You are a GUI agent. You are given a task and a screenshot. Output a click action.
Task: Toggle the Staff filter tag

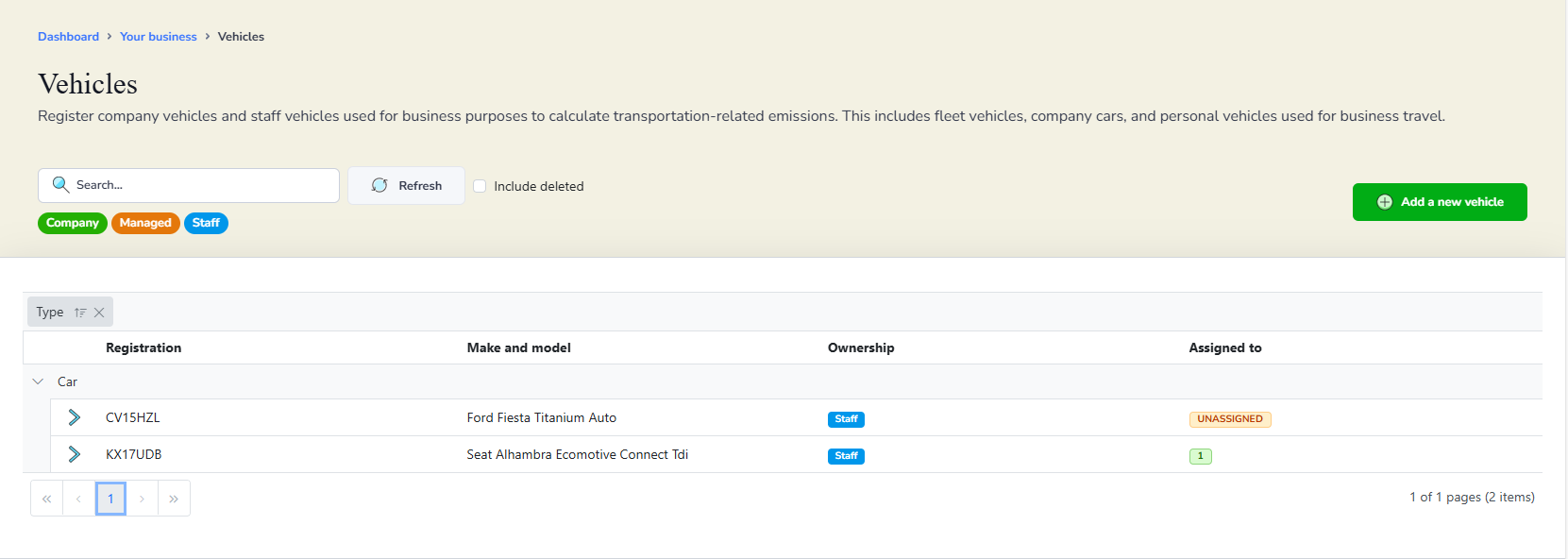click(206, 223)
